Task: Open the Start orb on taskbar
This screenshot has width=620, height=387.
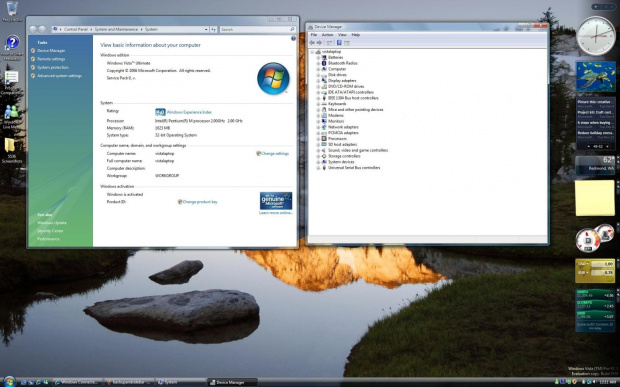Action: coord(9,381)
